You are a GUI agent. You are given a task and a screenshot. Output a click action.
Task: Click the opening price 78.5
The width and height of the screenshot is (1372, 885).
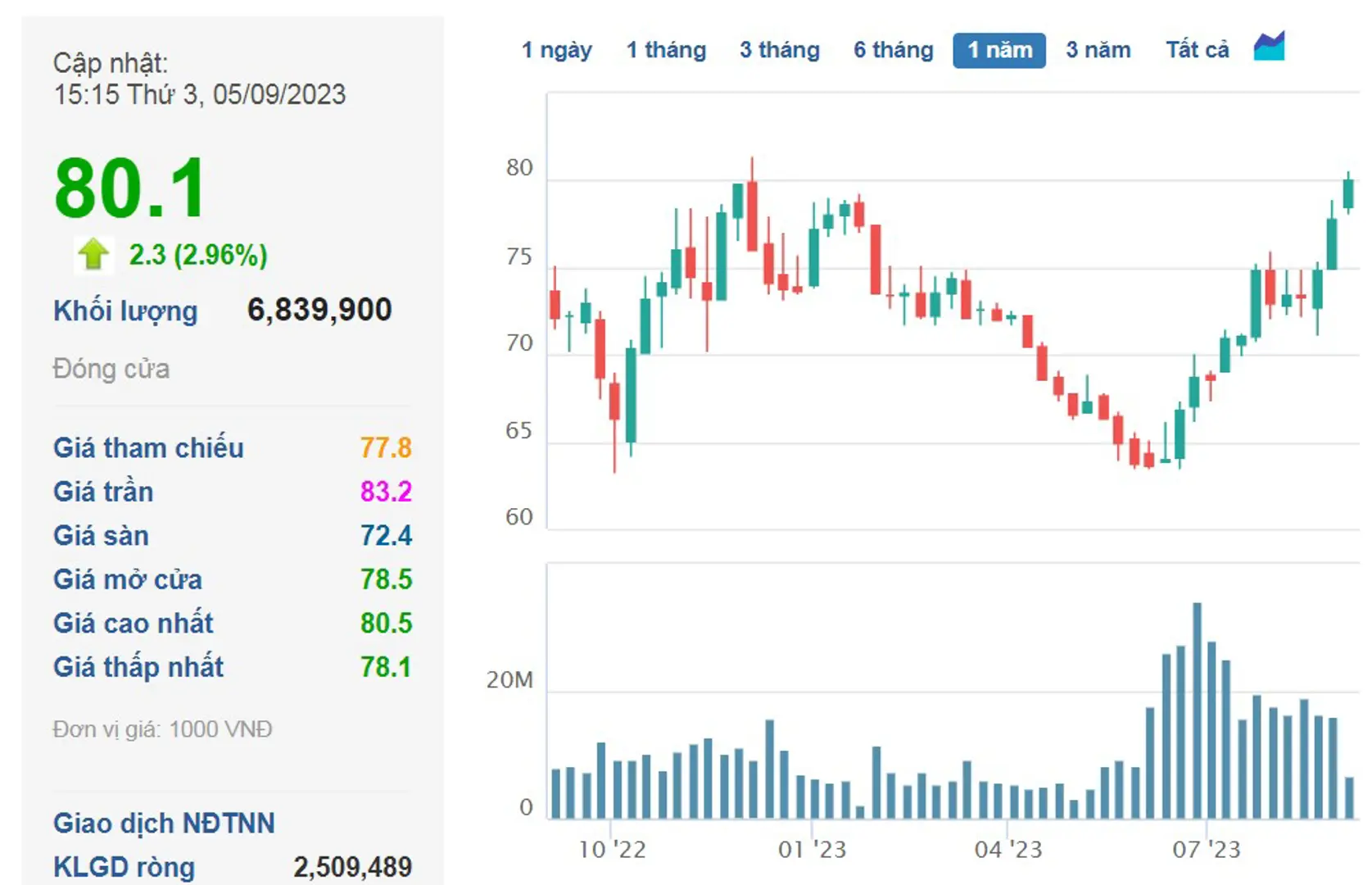pos(386,579)
